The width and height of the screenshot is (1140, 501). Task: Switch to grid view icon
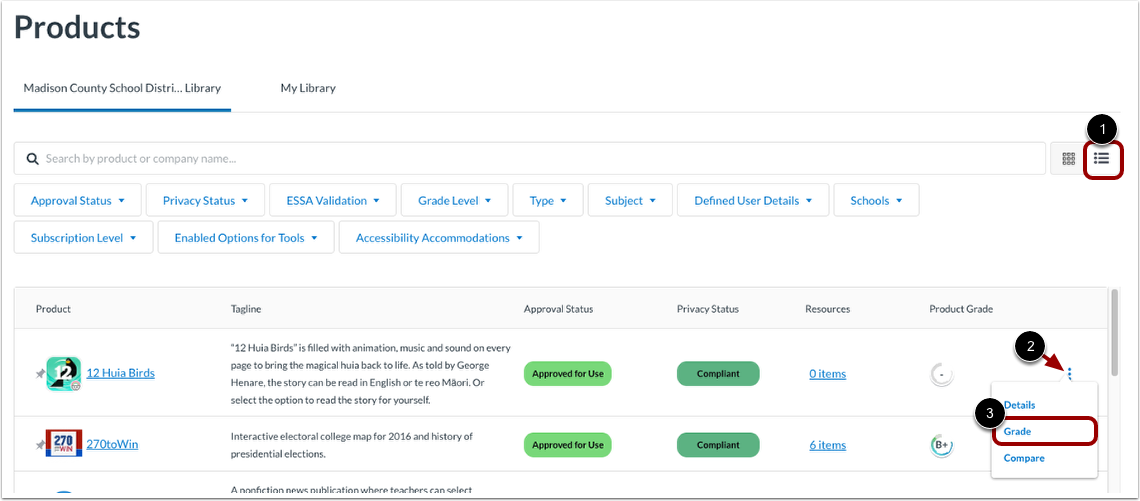point(1068,159)
